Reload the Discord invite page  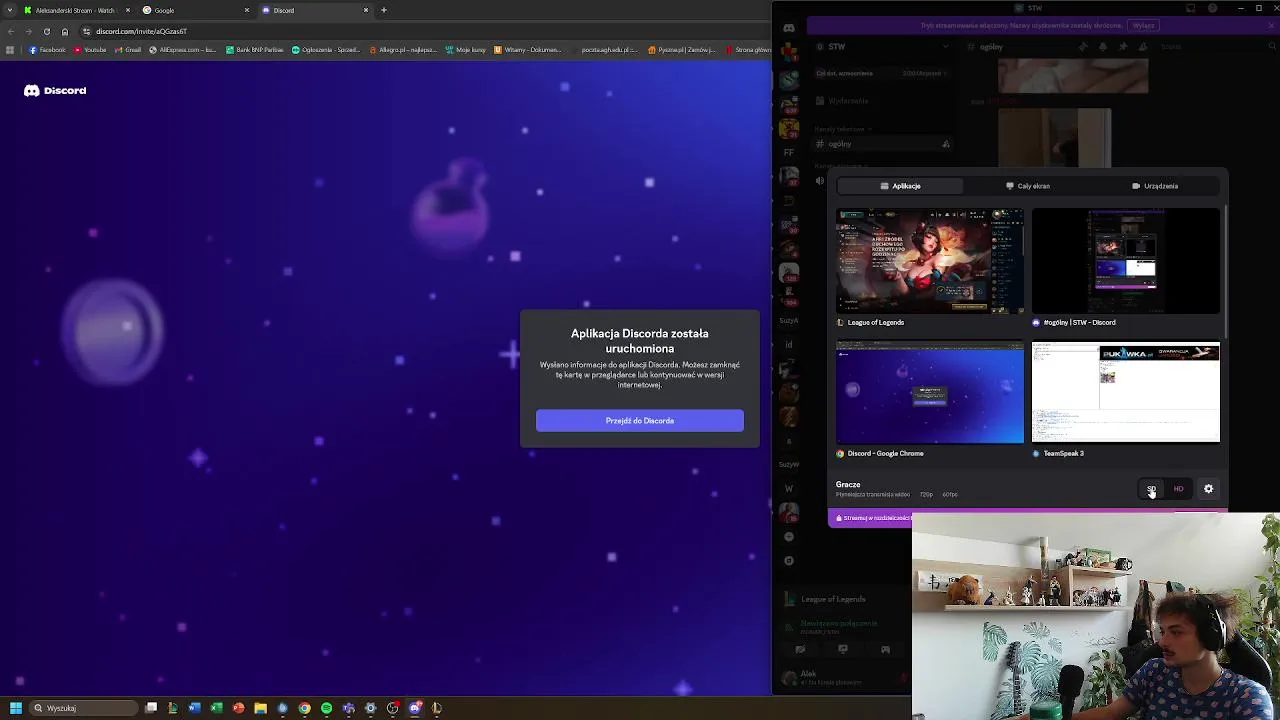pyautogui.click(x=46, y=31)
